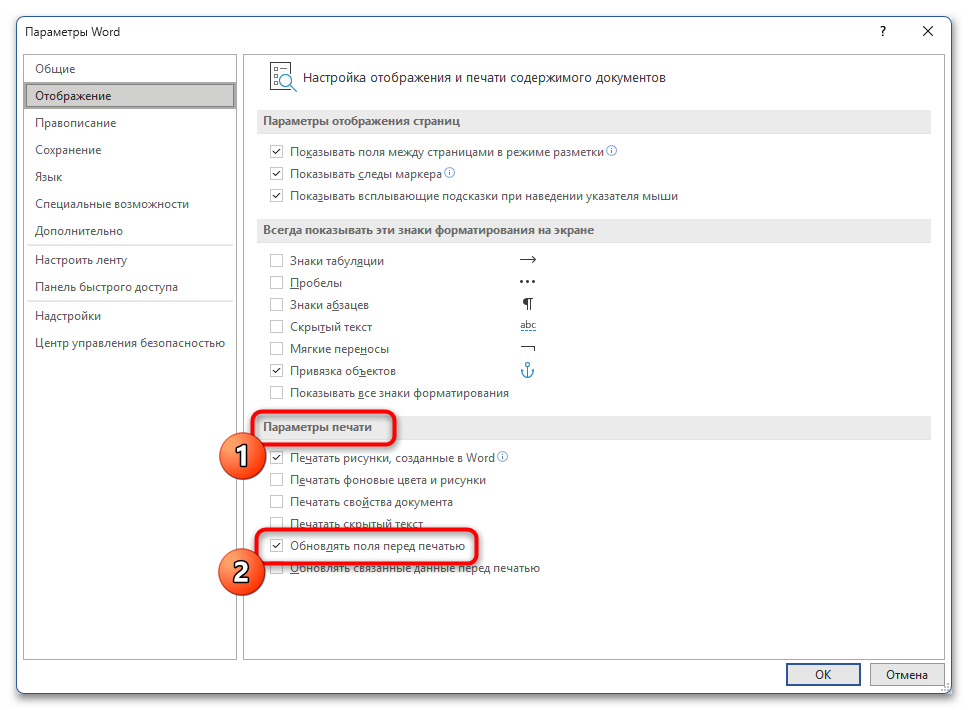968x710 pixels.
Task: Click the 'Отмена' button
Action: point(907,675)
